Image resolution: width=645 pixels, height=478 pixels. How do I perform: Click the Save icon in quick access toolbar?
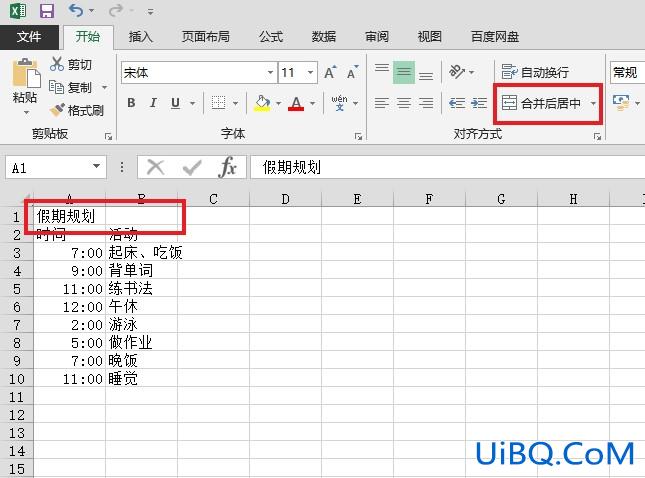pyautogui.click(x=46, y=10)
